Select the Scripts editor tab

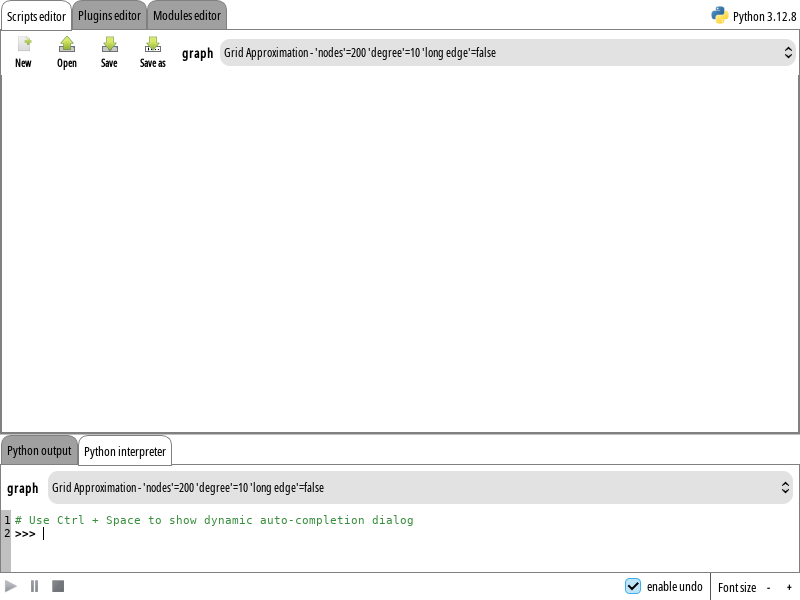(36, 16)
